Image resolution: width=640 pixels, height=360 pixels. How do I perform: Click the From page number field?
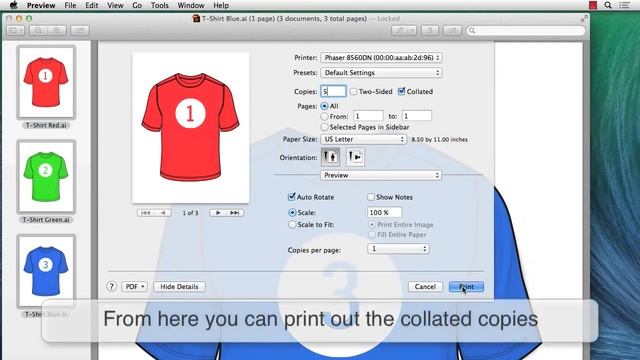click(368, 116)
